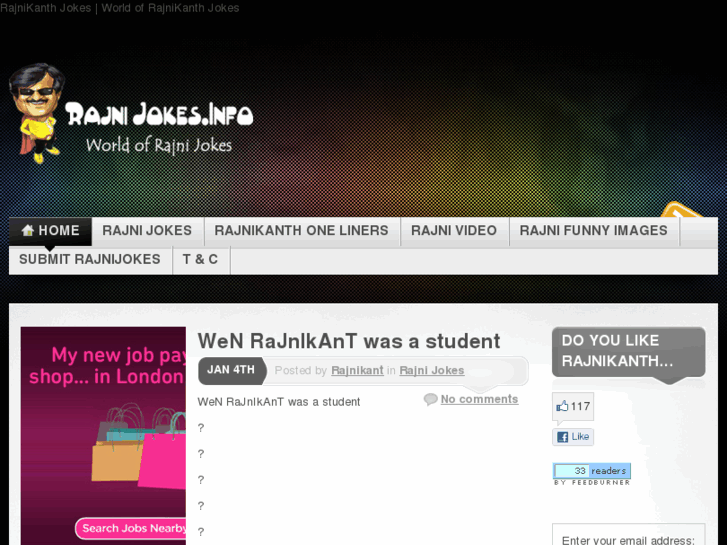Open the T & C menu item
The height and width of the screenshot is (545, 727).
point(200,259)
